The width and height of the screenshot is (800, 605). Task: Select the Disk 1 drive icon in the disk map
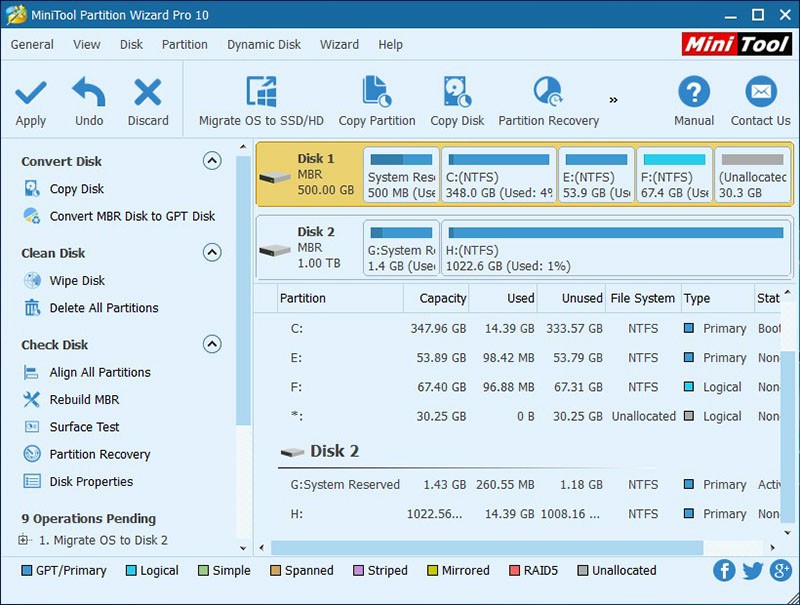[x=274, y=178]
